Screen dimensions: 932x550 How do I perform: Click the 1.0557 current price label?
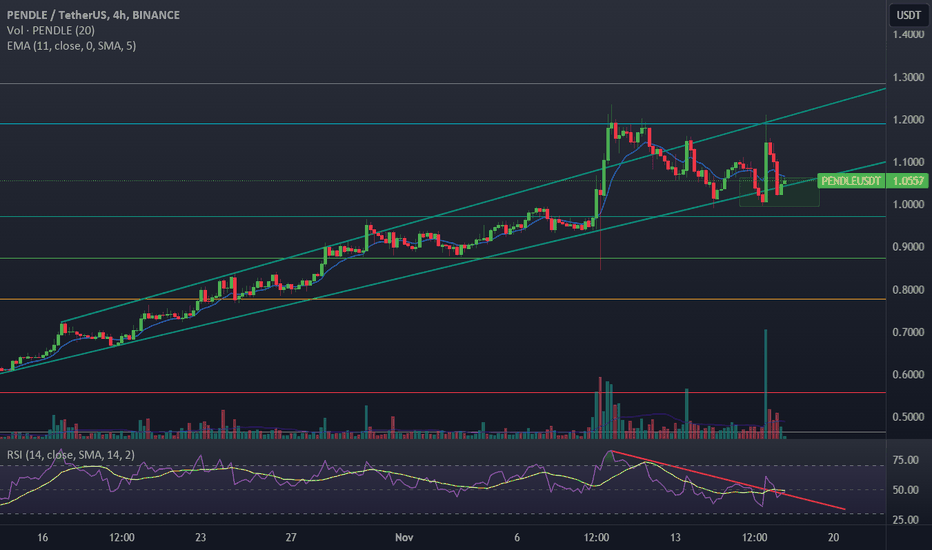pyautogui.click(x=907, y=181)
